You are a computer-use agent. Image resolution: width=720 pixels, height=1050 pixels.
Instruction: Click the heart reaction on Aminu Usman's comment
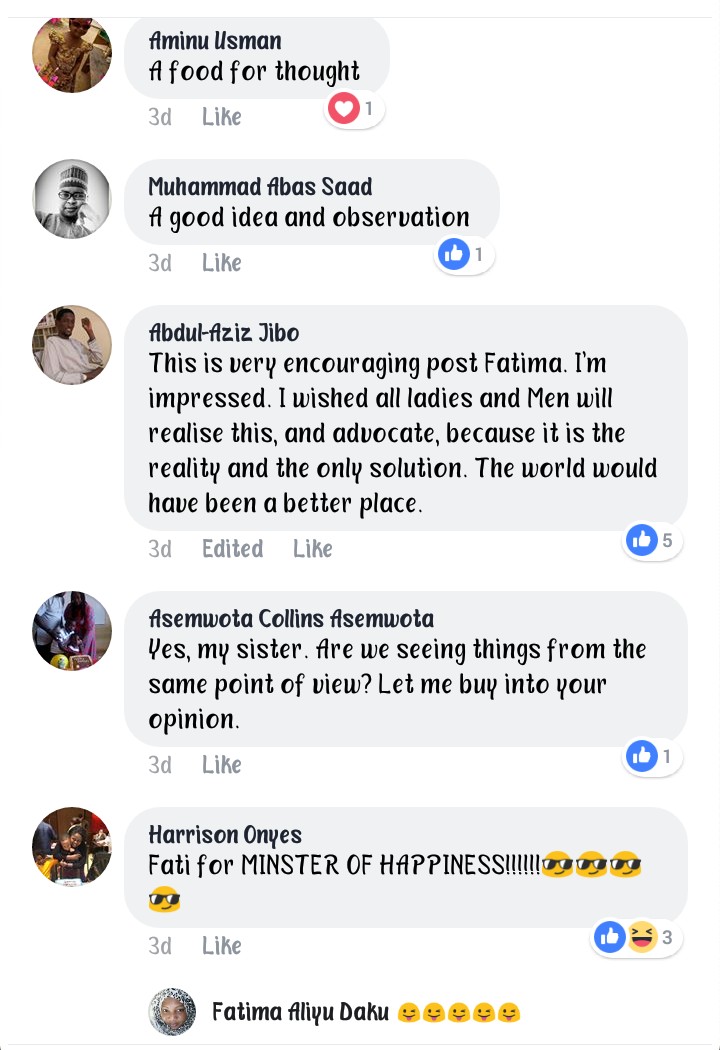pyautogui.click(x=344, y=109)
